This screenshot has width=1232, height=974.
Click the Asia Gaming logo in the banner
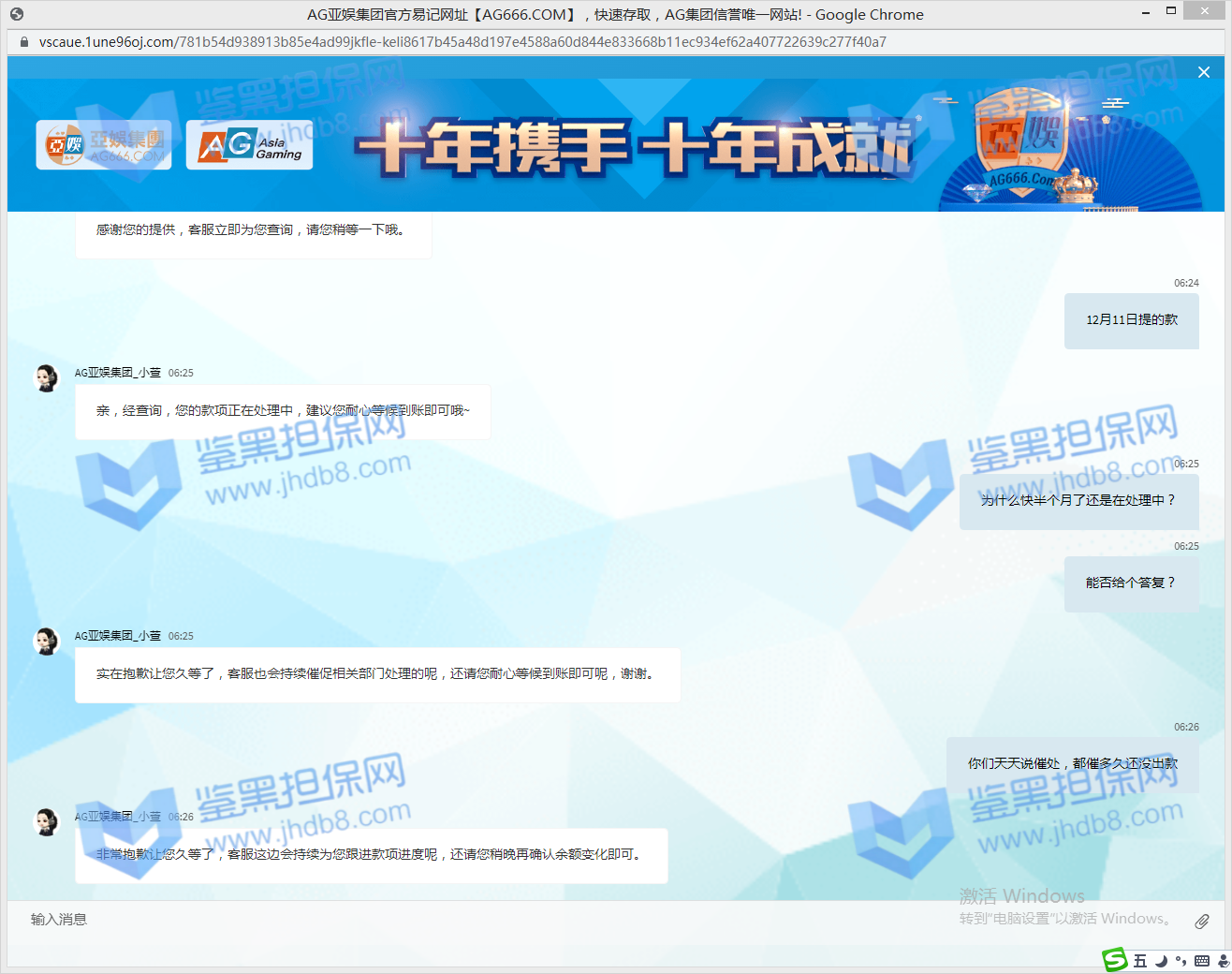pyautogui.click(x=250, y=145)
